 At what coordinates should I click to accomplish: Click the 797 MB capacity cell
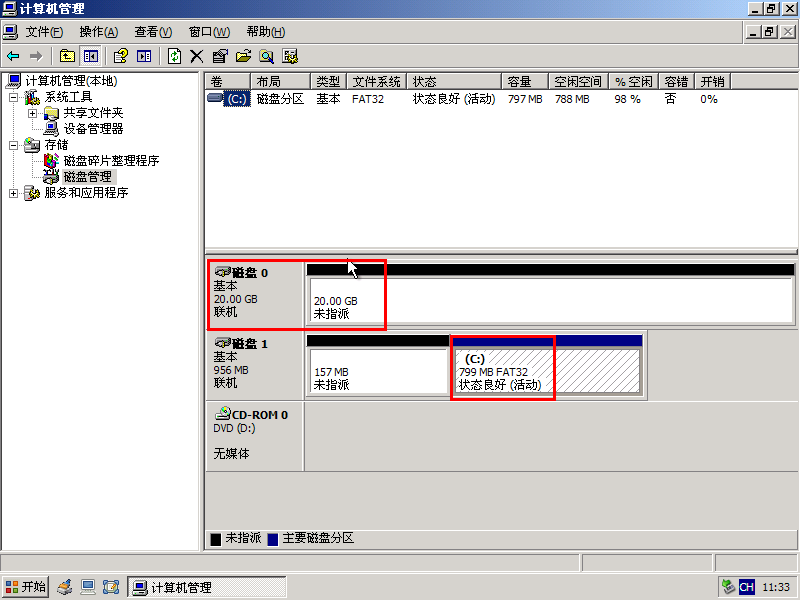[x=525, y=99]
